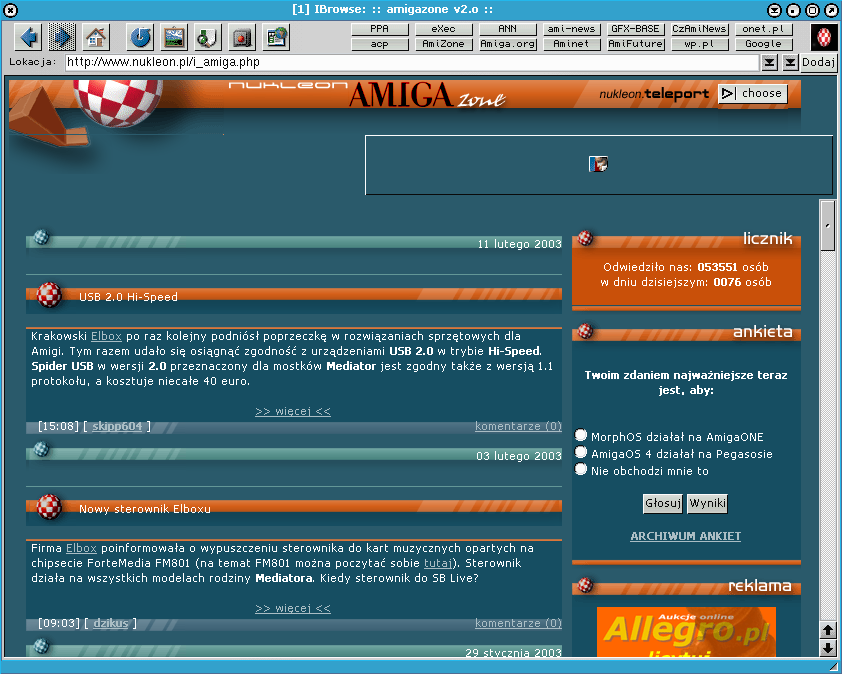Follow the Elbox link in Nowy sterownik article
The height and width of the screenshot is (674, 842).
(81, 548)
